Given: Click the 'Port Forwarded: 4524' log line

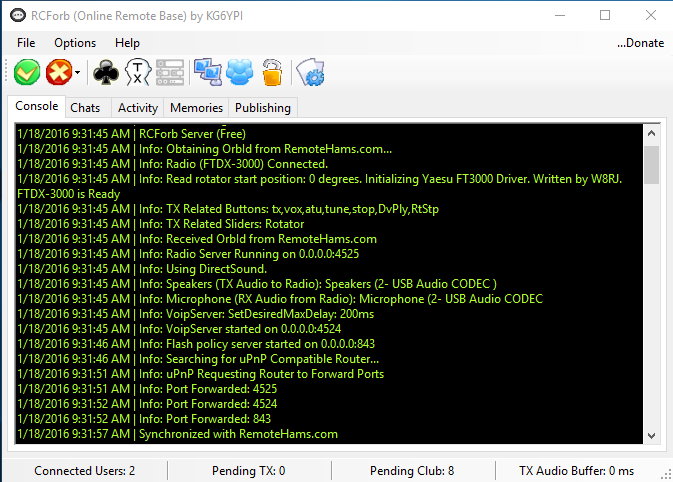Looking at the screenshot, I should (x=147, y=404).
